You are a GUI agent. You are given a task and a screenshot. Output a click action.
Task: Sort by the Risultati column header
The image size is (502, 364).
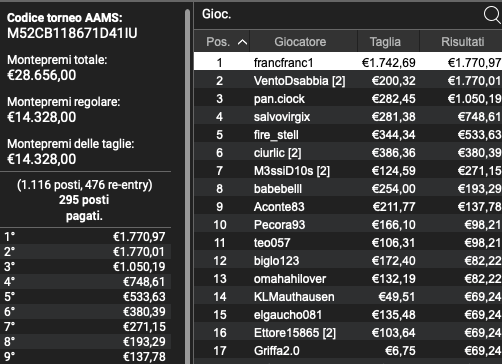click(461, 42)
